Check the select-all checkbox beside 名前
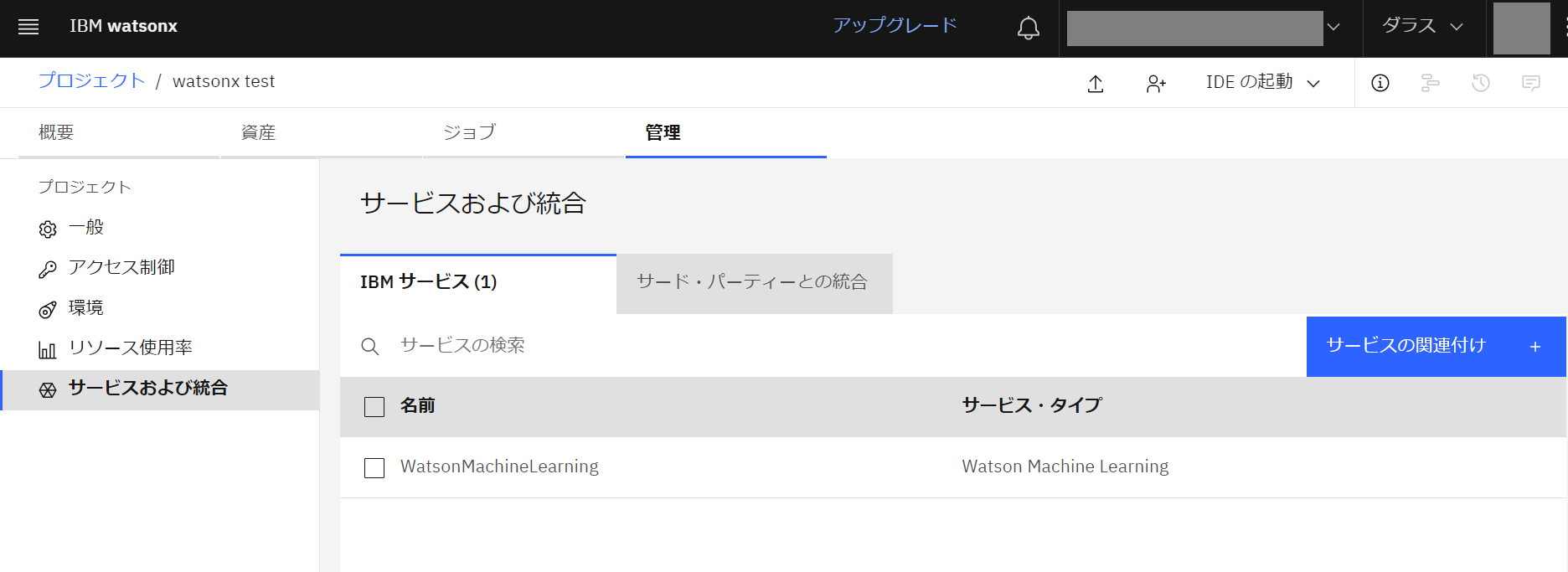1568x572 pixels. [x=374, y=407]
